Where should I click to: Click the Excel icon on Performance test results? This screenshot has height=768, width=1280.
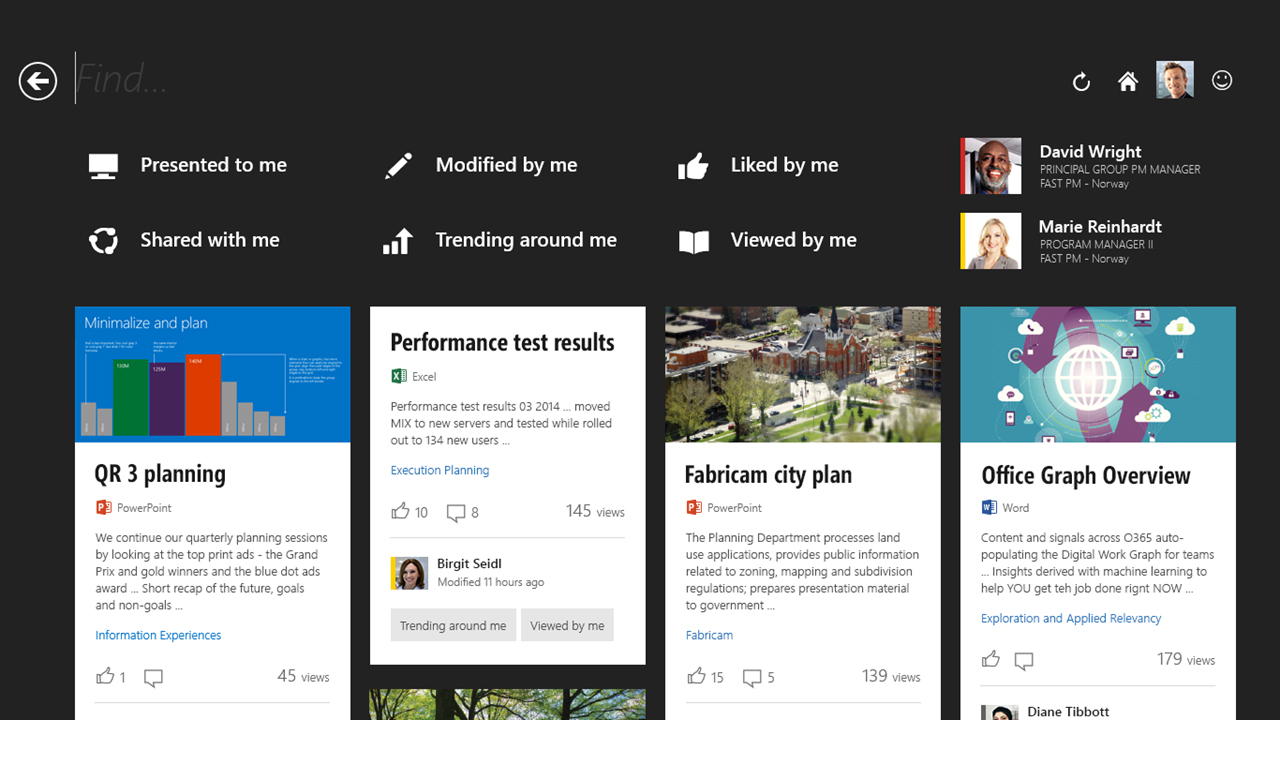pyautogui.click(x=399, y=376)
